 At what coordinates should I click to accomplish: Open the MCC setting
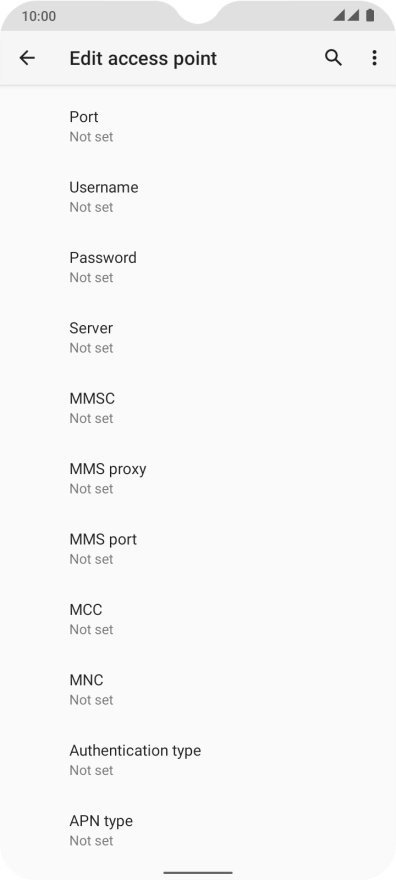(198, 620)
